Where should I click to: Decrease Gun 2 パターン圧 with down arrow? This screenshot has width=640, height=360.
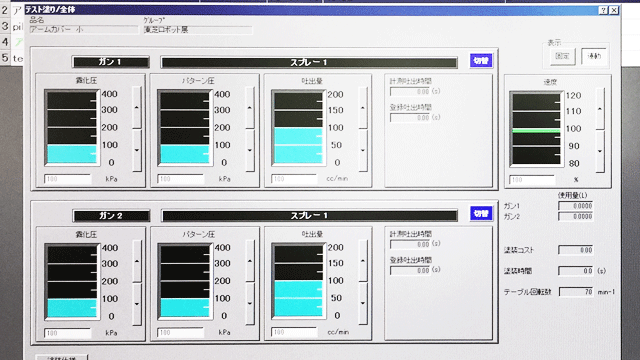click(250, 304)
